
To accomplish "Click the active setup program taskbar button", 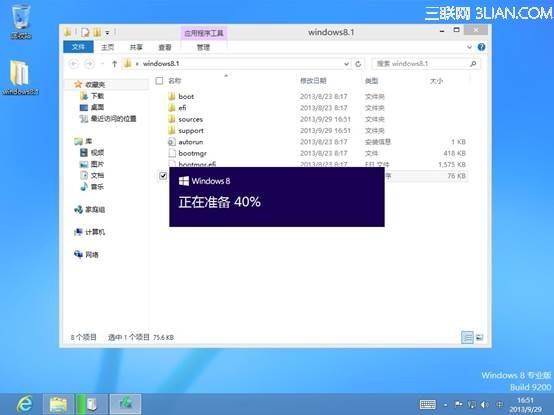I will (126, 404).
